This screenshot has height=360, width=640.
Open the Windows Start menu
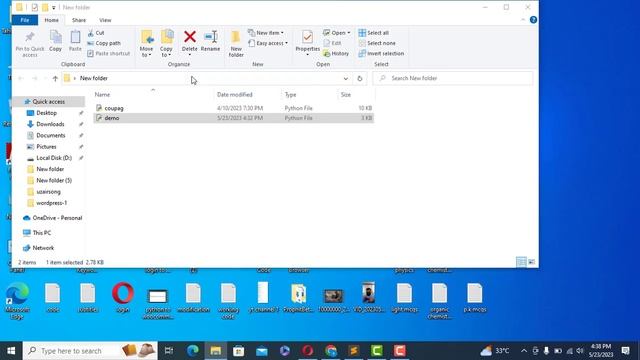point(11,351)
